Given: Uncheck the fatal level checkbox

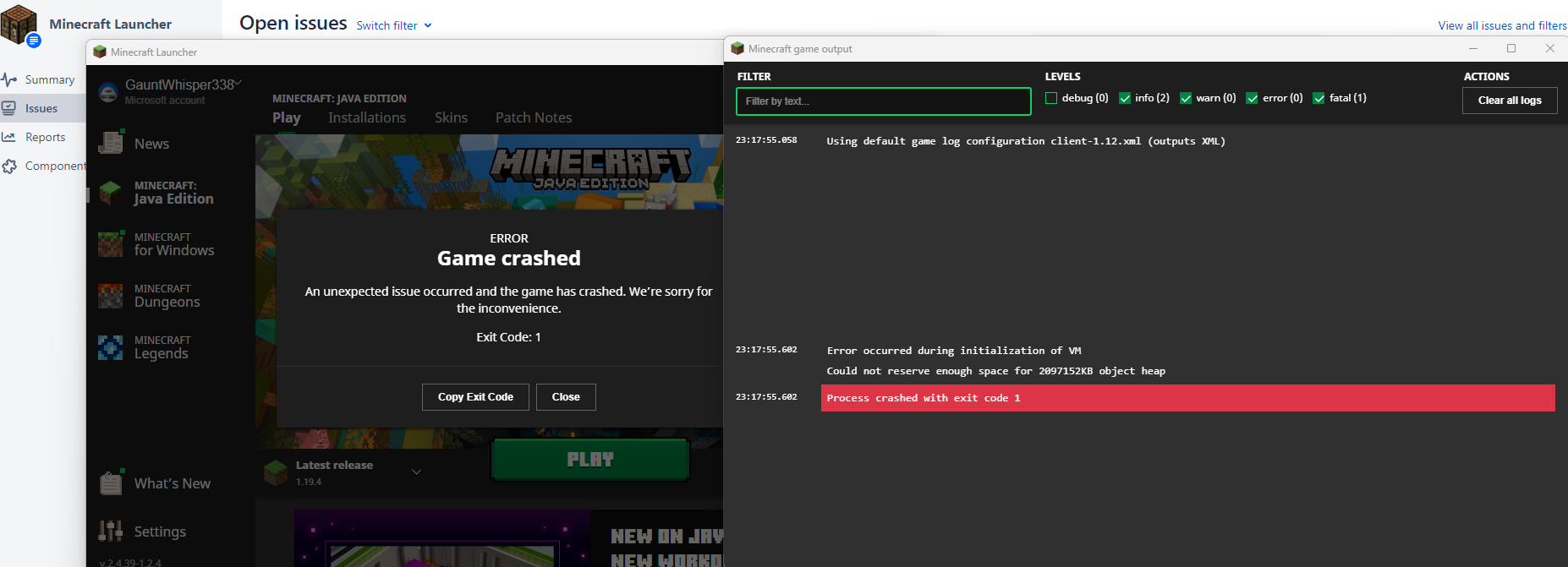Looking at the screenshot, I should (x=1319, y=98).
